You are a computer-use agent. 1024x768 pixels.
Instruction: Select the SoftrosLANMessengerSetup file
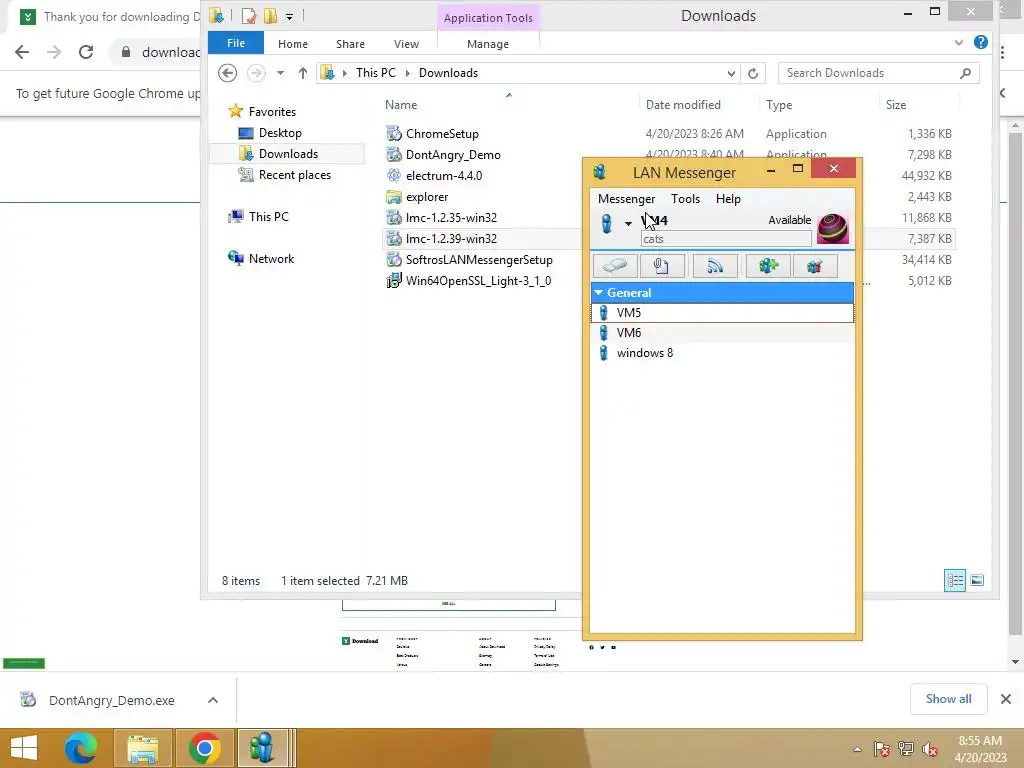(x=479, y=259)
